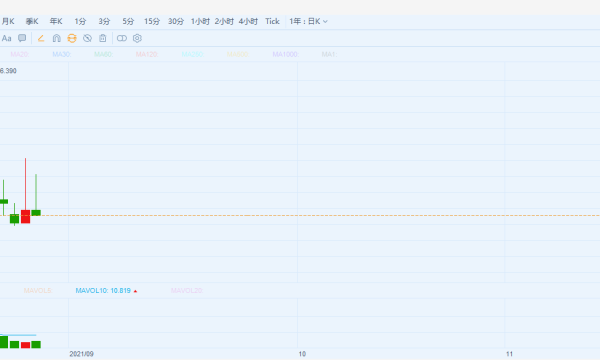Switch to the 15分 timeframe tab

point(152,21)
